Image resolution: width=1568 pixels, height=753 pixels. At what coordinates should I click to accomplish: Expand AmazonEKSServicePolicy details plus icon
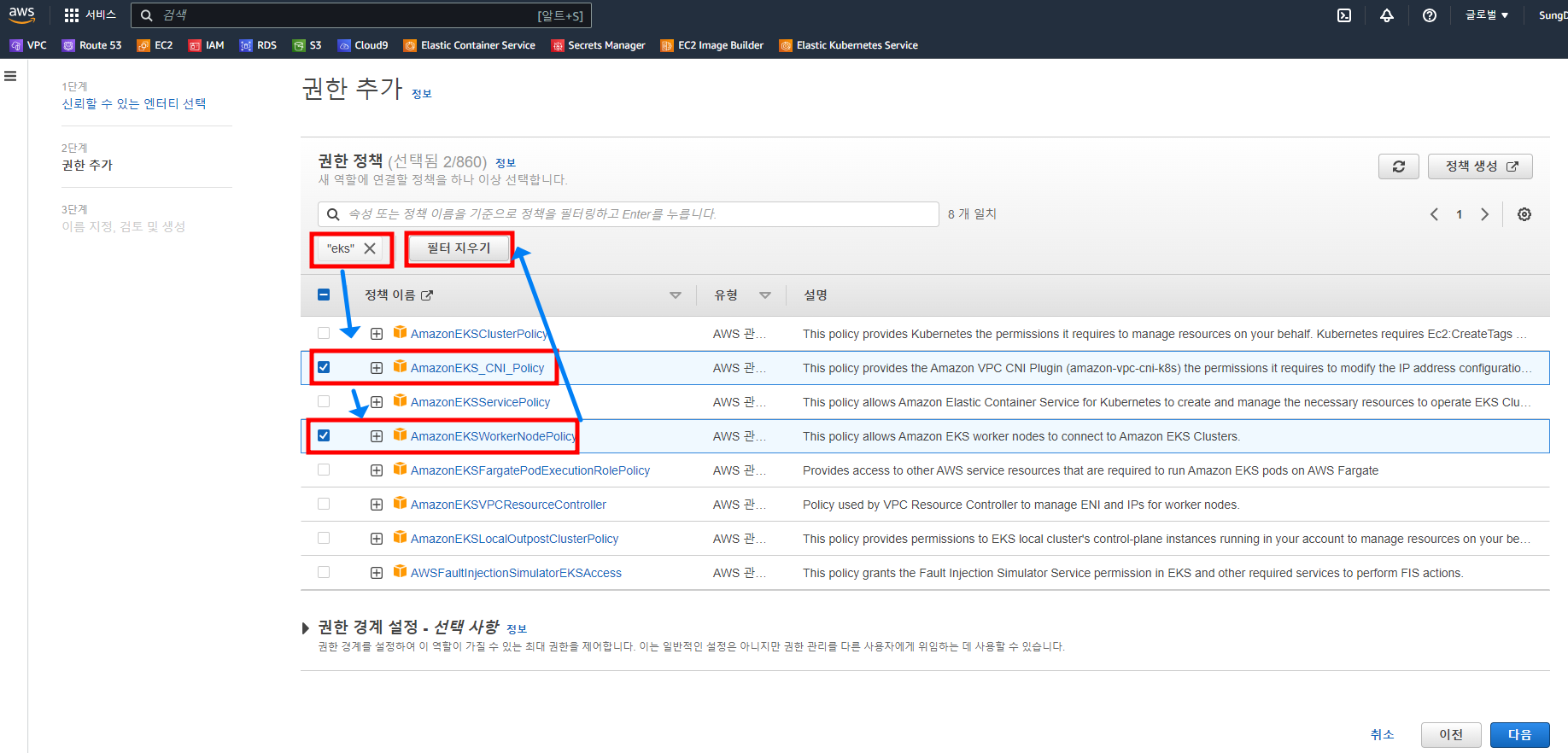pyautogui.click(x=377, y=402)
